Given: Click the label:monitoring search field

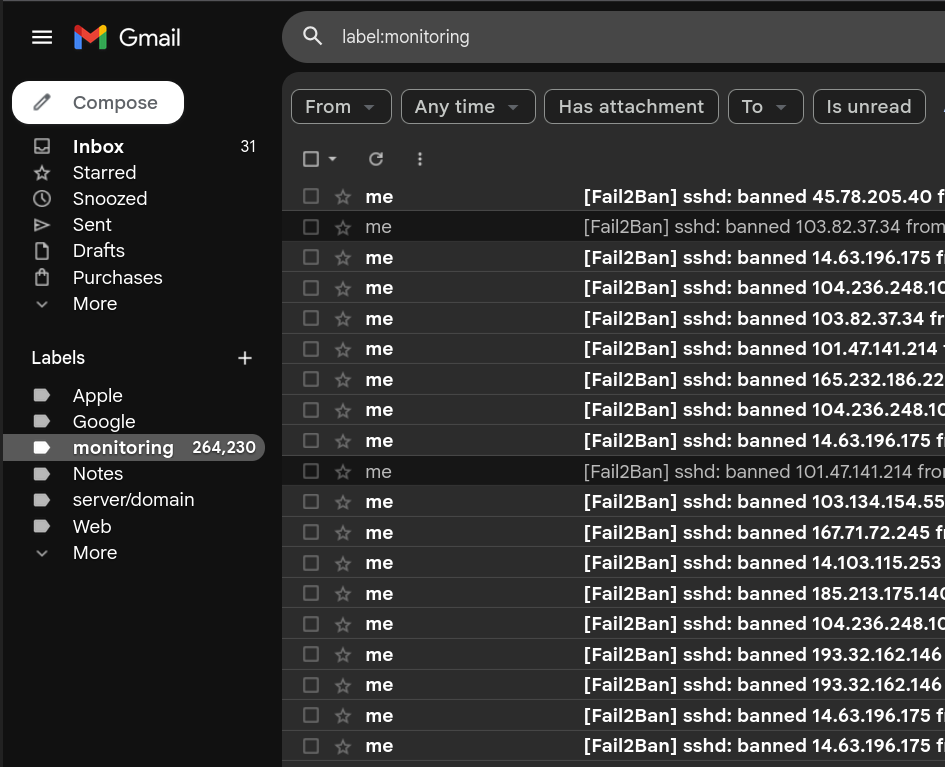Looking at the screenshot, I should [x=600, y=37].
